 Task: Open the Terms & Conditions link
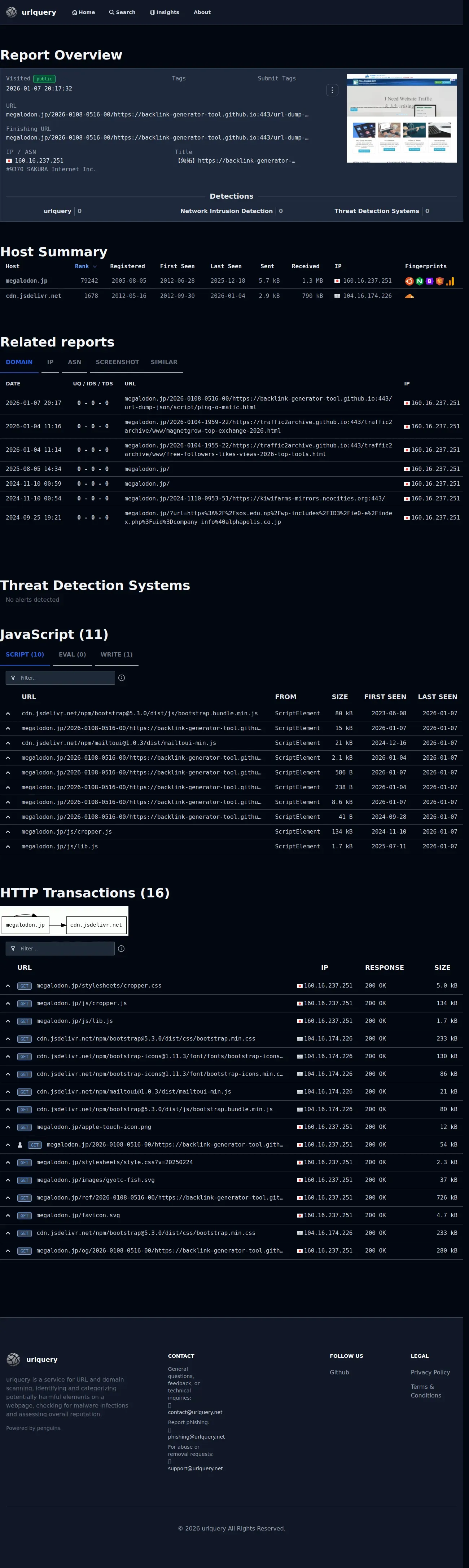coord(426,1391)
